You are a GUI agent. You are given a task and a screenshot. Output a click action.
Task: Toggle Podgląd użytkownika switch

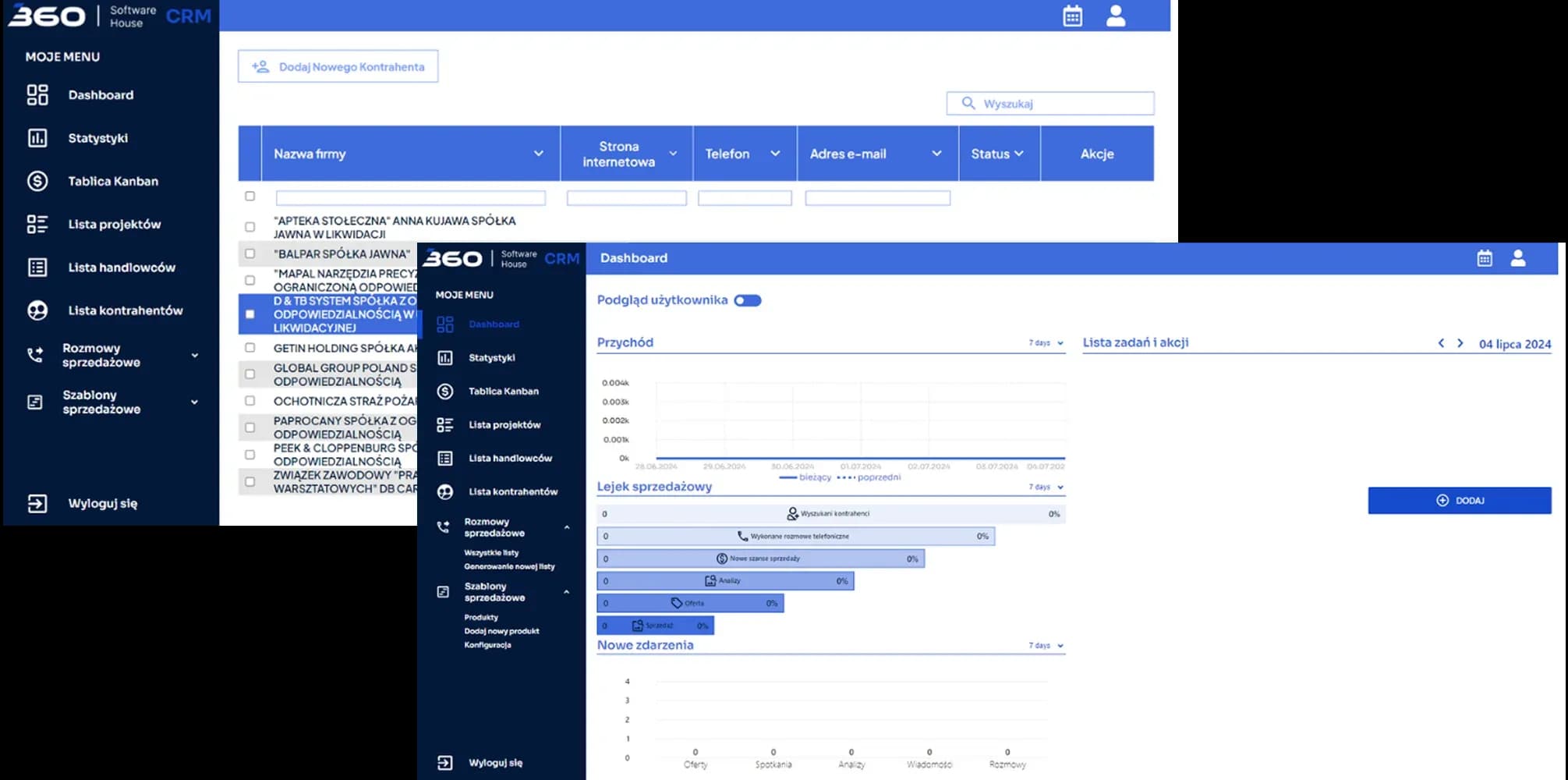[x=748, y=300]
